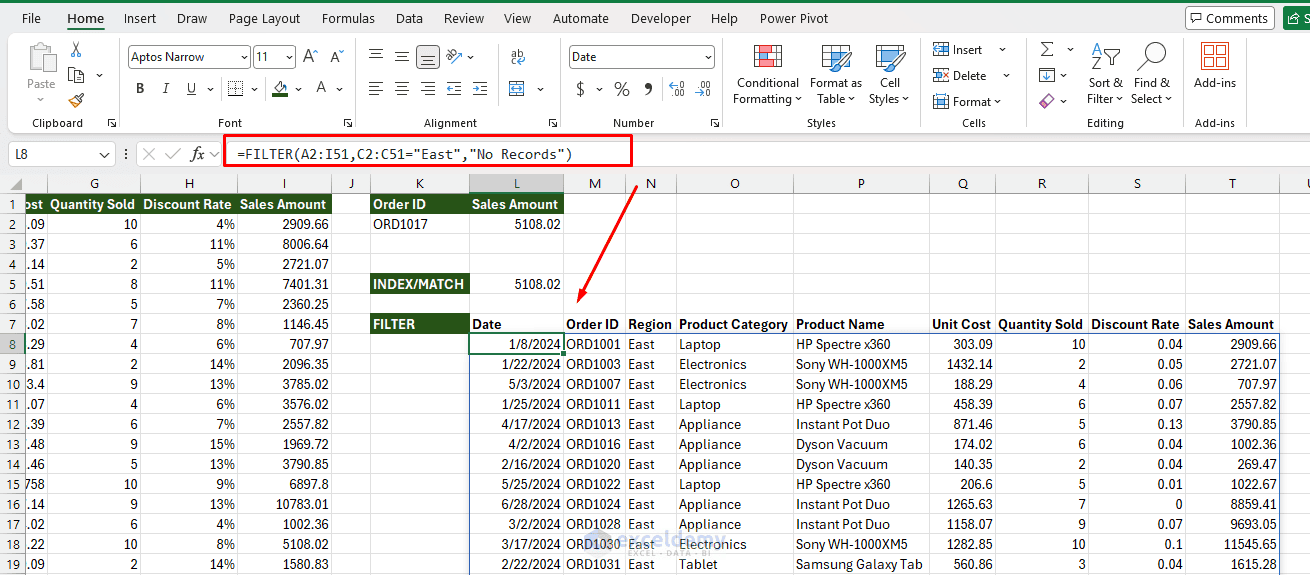Open the font size 11 dropdown
The width and height of the screenshot is (1310, 575).
tap(289, 57)
